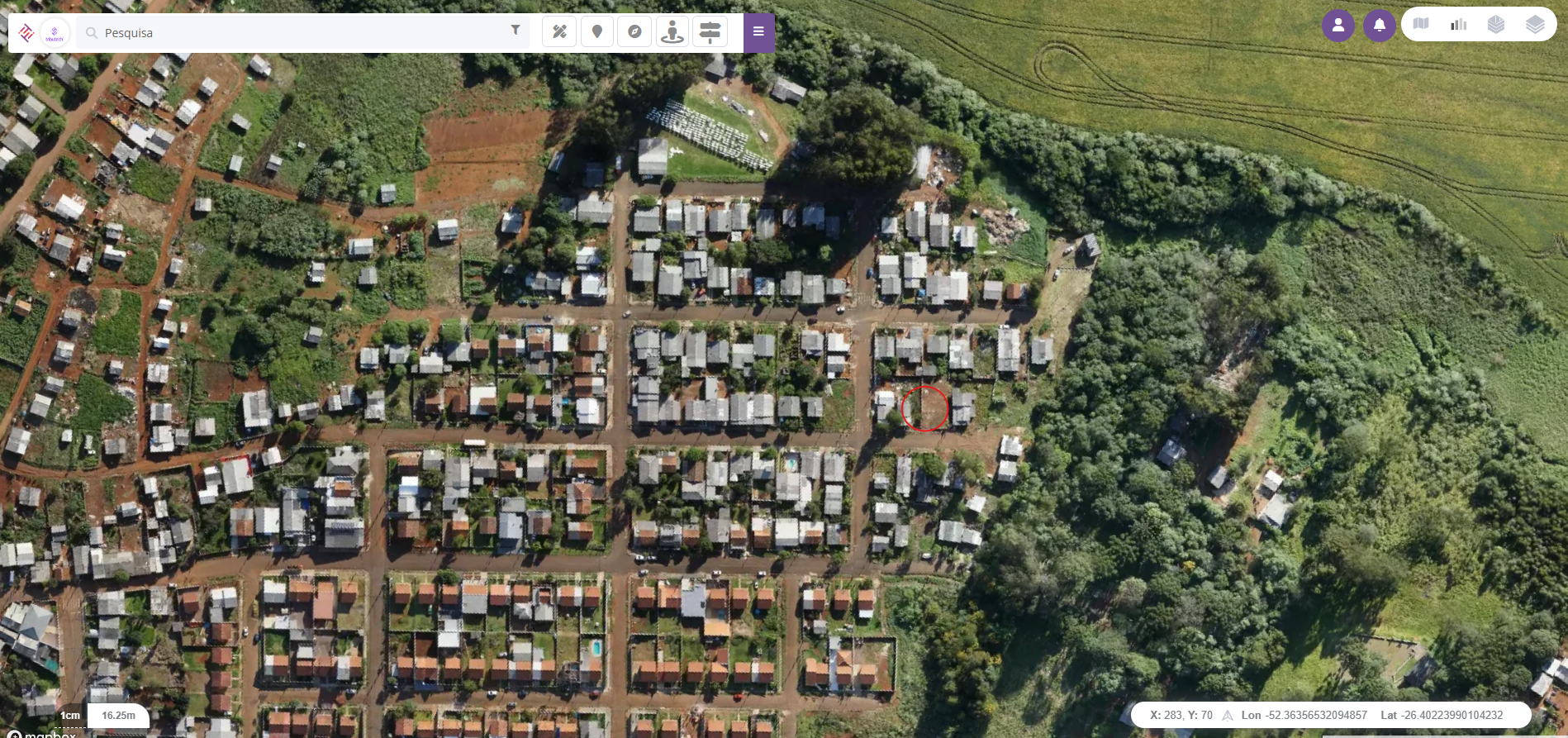Click the Lon coordinate readout

coord(1304,716)
